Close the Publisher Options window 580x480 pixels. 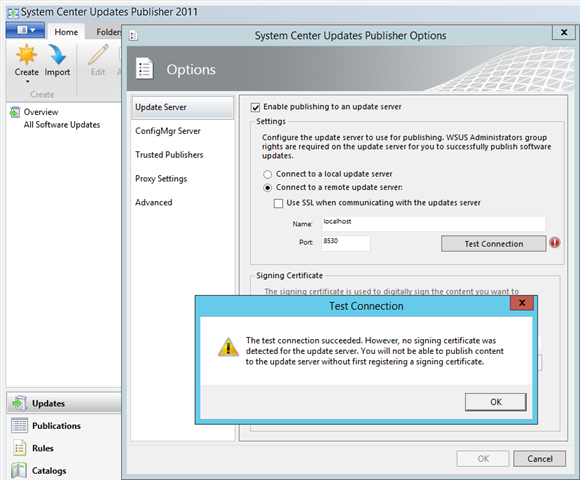[x=564, y=32]
